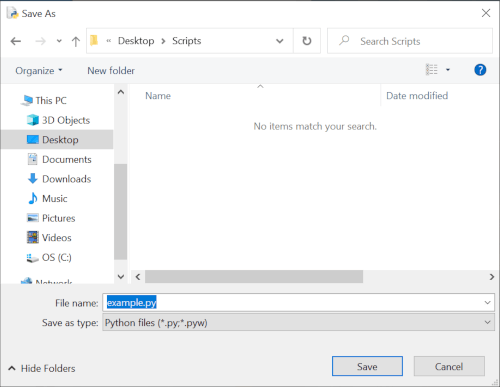Image resolution: width=500 pixels, height=387 pixels.
Task: Click the sidebar scroll up arrow
Action: [x=121, y=92]
